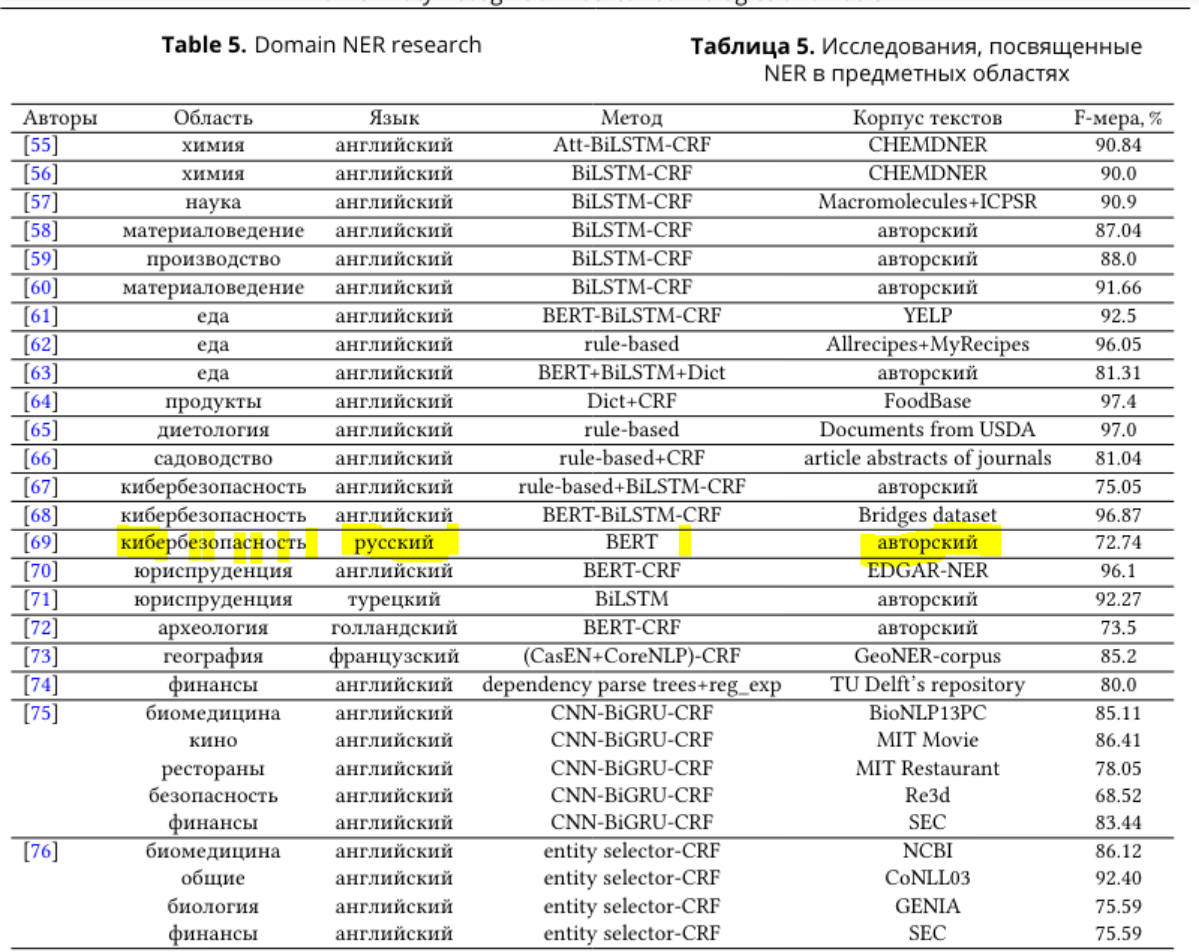Select the 'MIT Movie' corpus cell
The height and width of the screenshot is (952, 1199).
[x=928, y=740]
